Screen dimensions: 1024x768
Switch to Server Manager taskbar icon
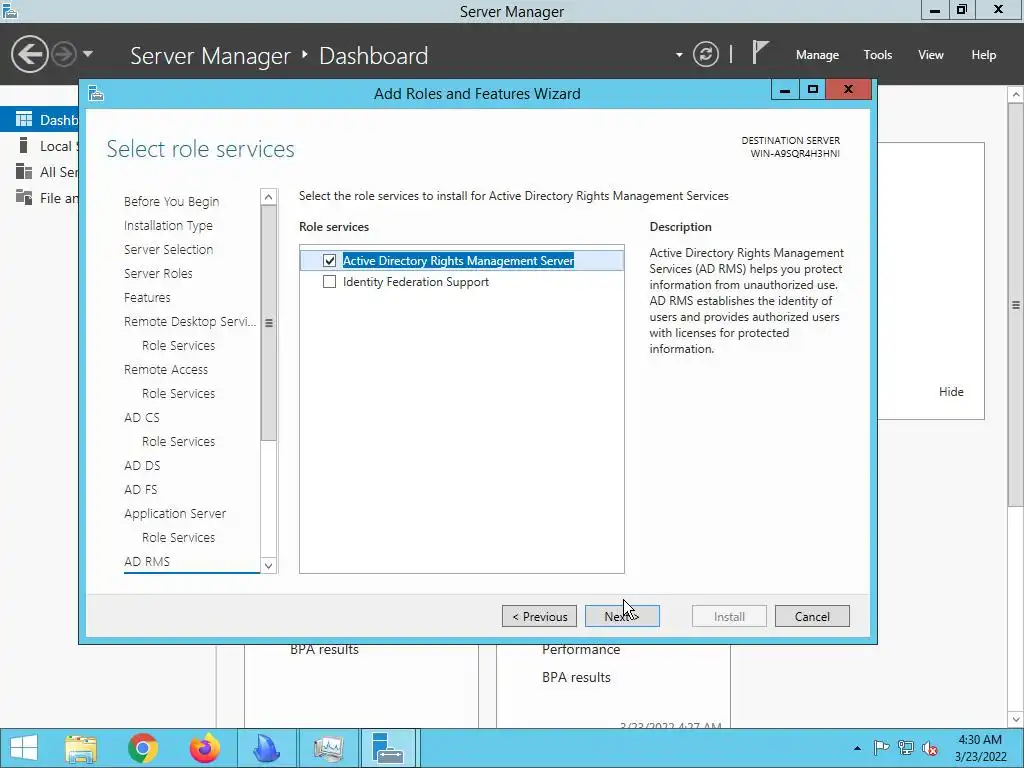click(389, 748)
